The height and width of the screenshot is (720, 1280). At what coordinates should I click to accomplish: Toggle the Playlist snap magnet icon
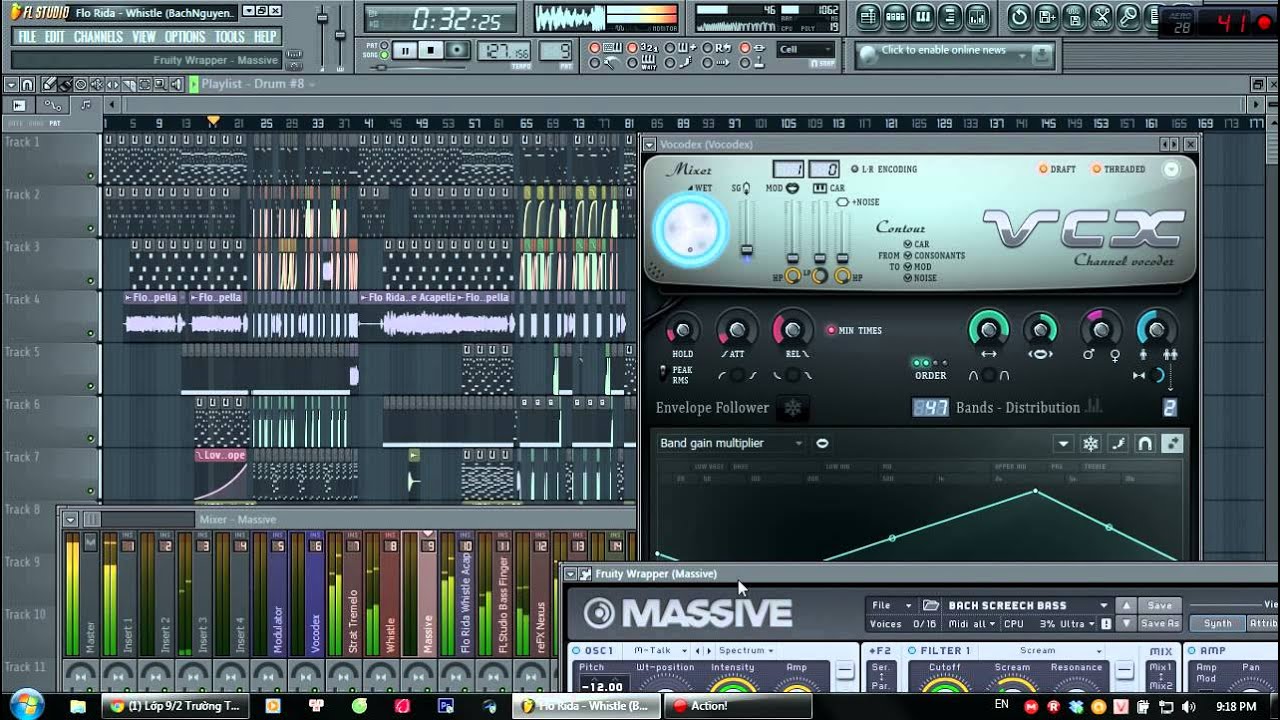coord(27,84)
